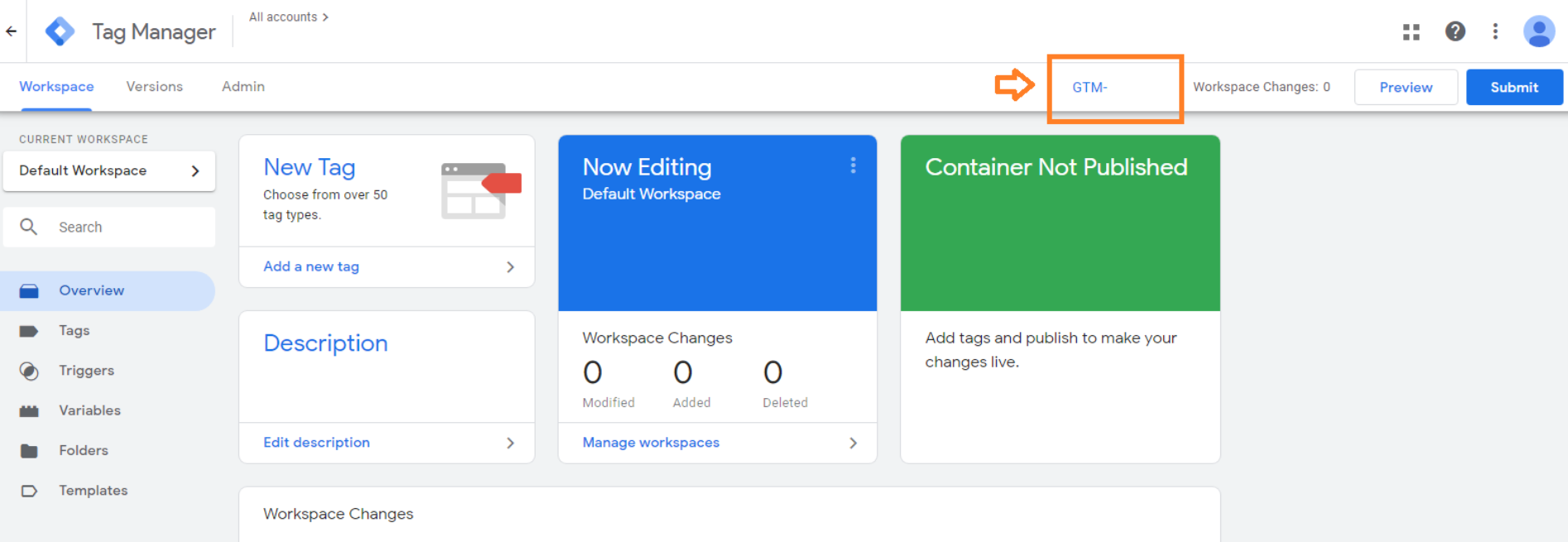Click the Deleted count label
The image size is (1568, 542).
[x=785, y=402]
